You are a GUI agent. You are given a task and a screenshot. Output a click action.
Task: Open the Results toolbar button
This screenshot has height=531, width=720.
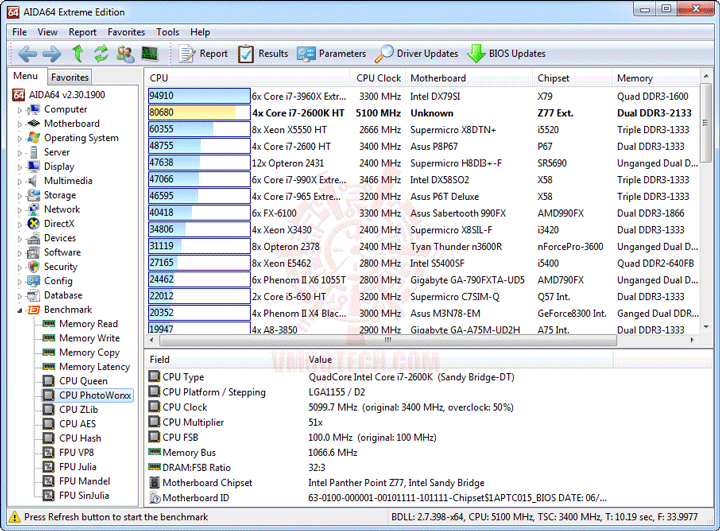[263, 54]
